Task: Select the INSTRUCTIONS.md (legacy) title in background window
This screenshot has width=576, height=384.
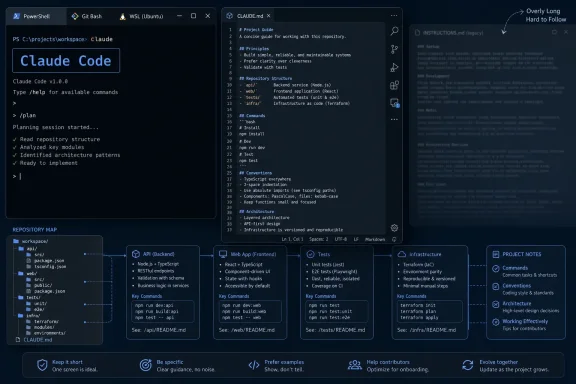Action: [x=453, y=33]
